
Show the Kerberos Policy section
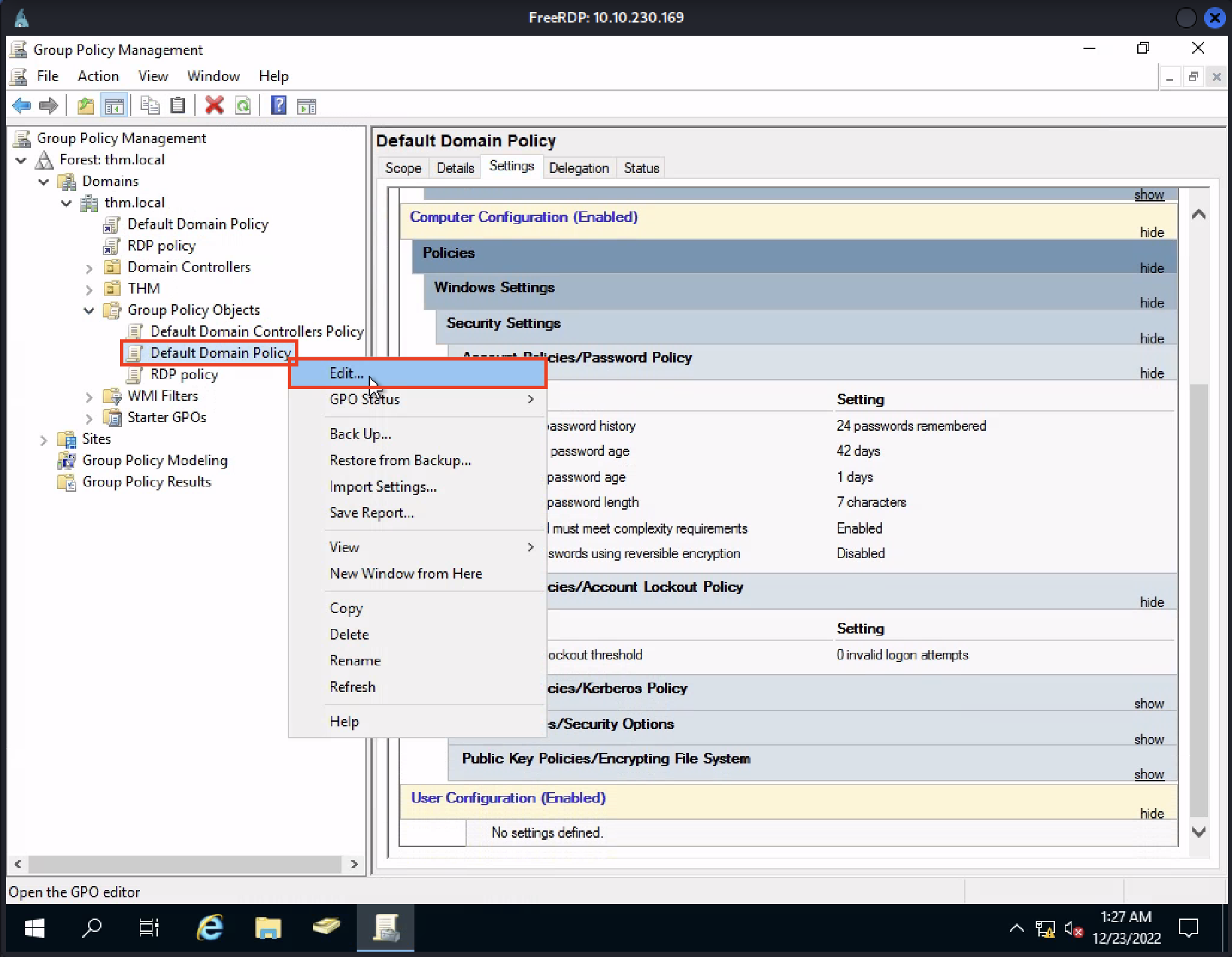click(1149, 704)
